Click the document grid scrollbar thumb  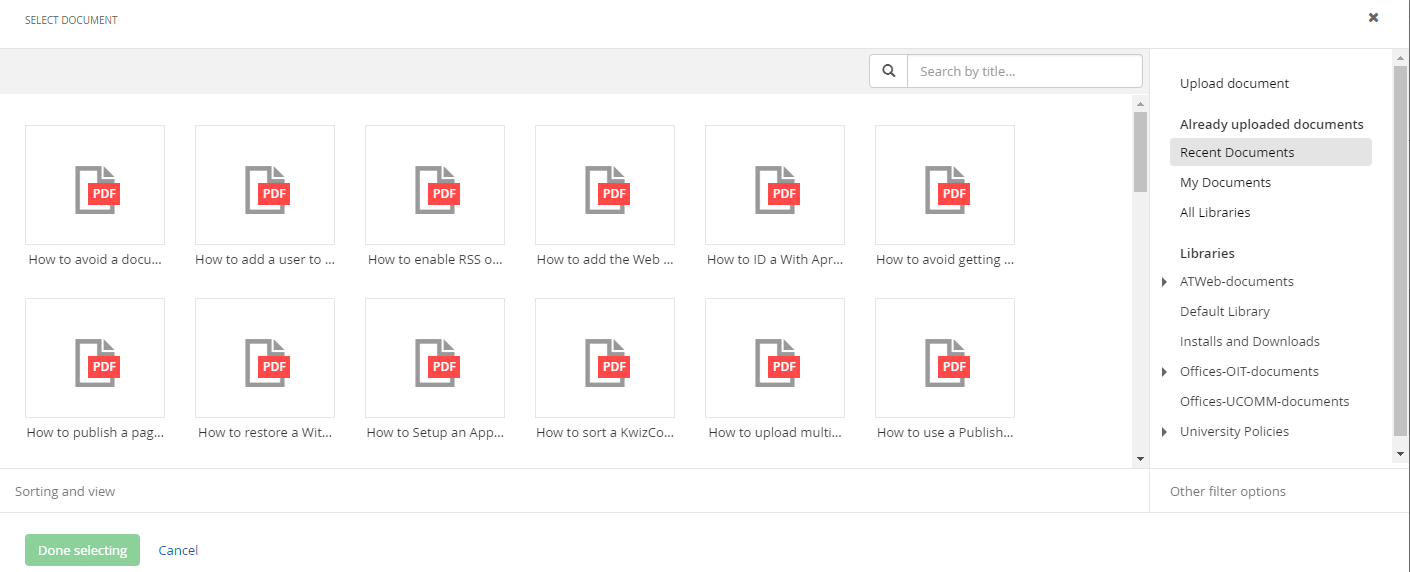[1140, 151]
